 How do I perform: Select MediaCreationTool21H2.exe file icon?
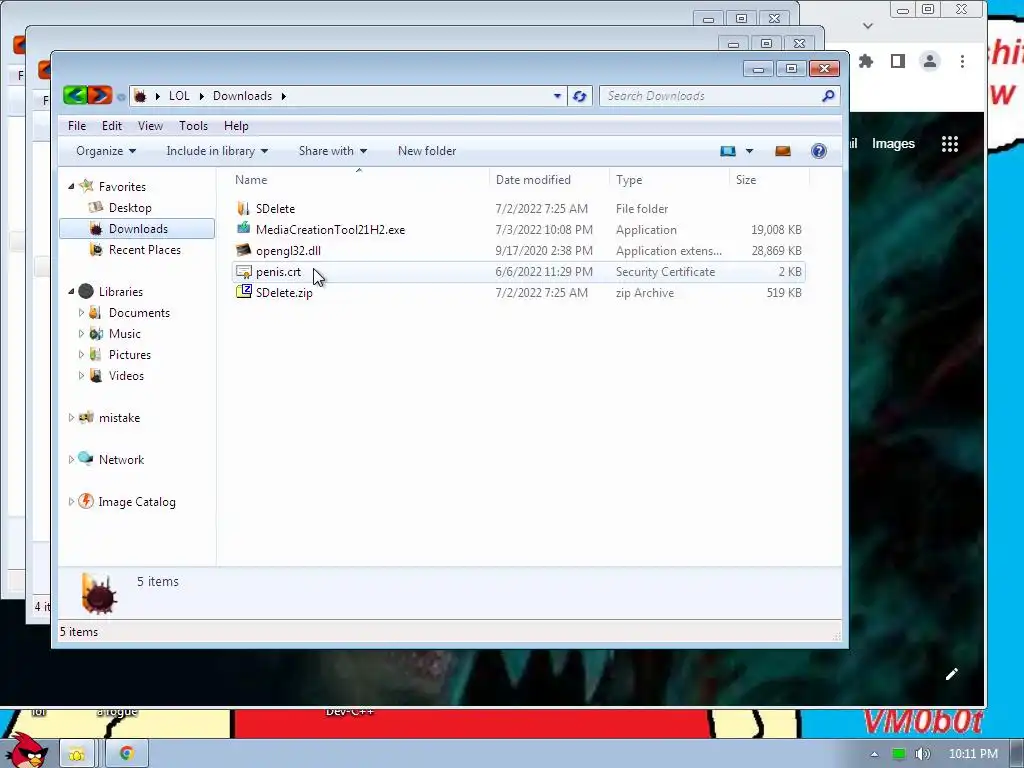click(244, 229)
